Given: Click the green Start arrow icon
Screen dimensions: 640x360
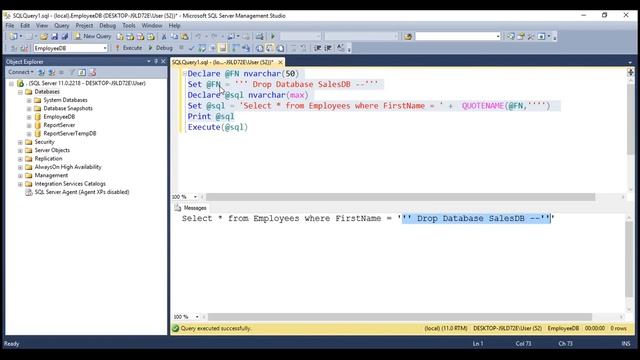Looking at the screenshot, I should click(273, 36).
